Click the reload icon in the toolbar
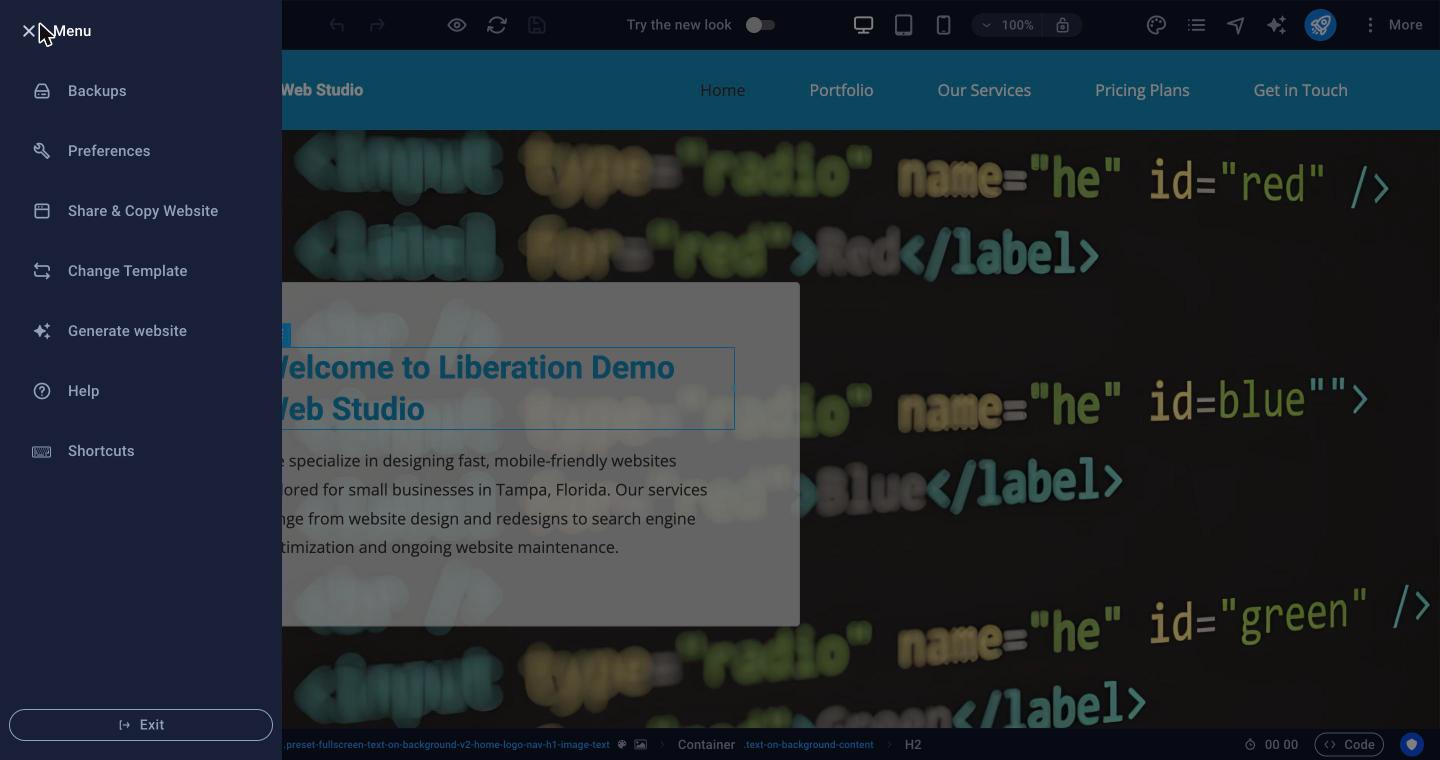Screen dimensions: 1440x760 click(x=497, y=25)
